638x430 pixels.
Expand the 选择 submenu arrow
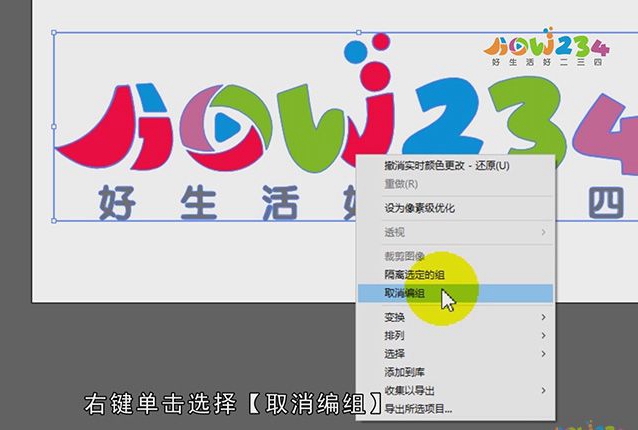tap(544, 354)
